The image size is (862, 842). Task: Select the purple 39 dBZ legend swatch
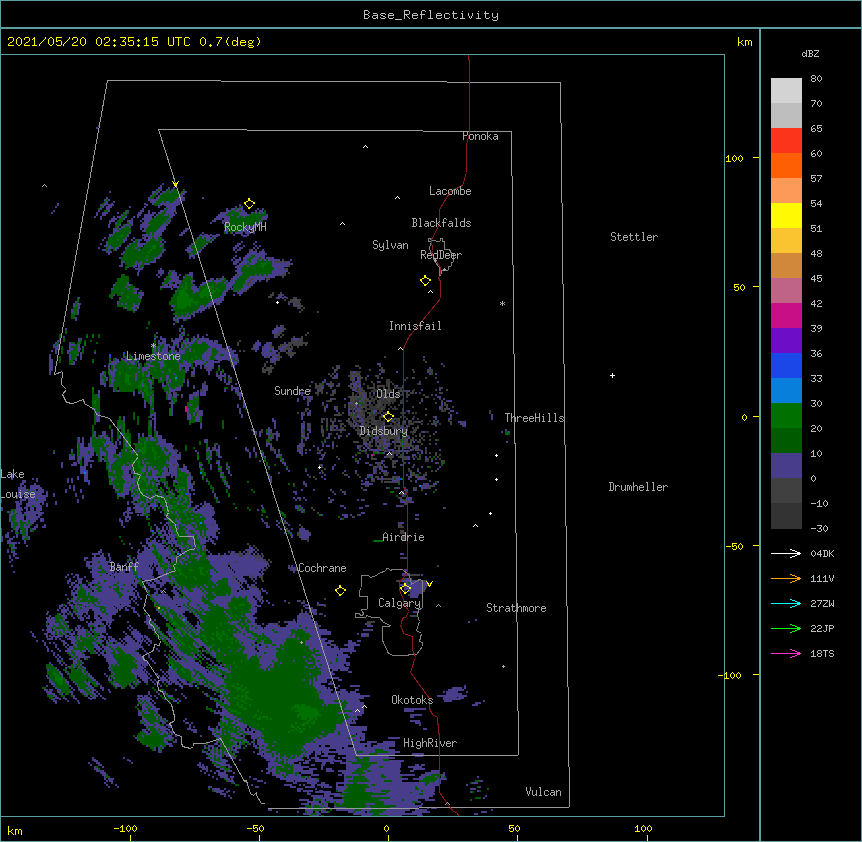click(786, 340)
